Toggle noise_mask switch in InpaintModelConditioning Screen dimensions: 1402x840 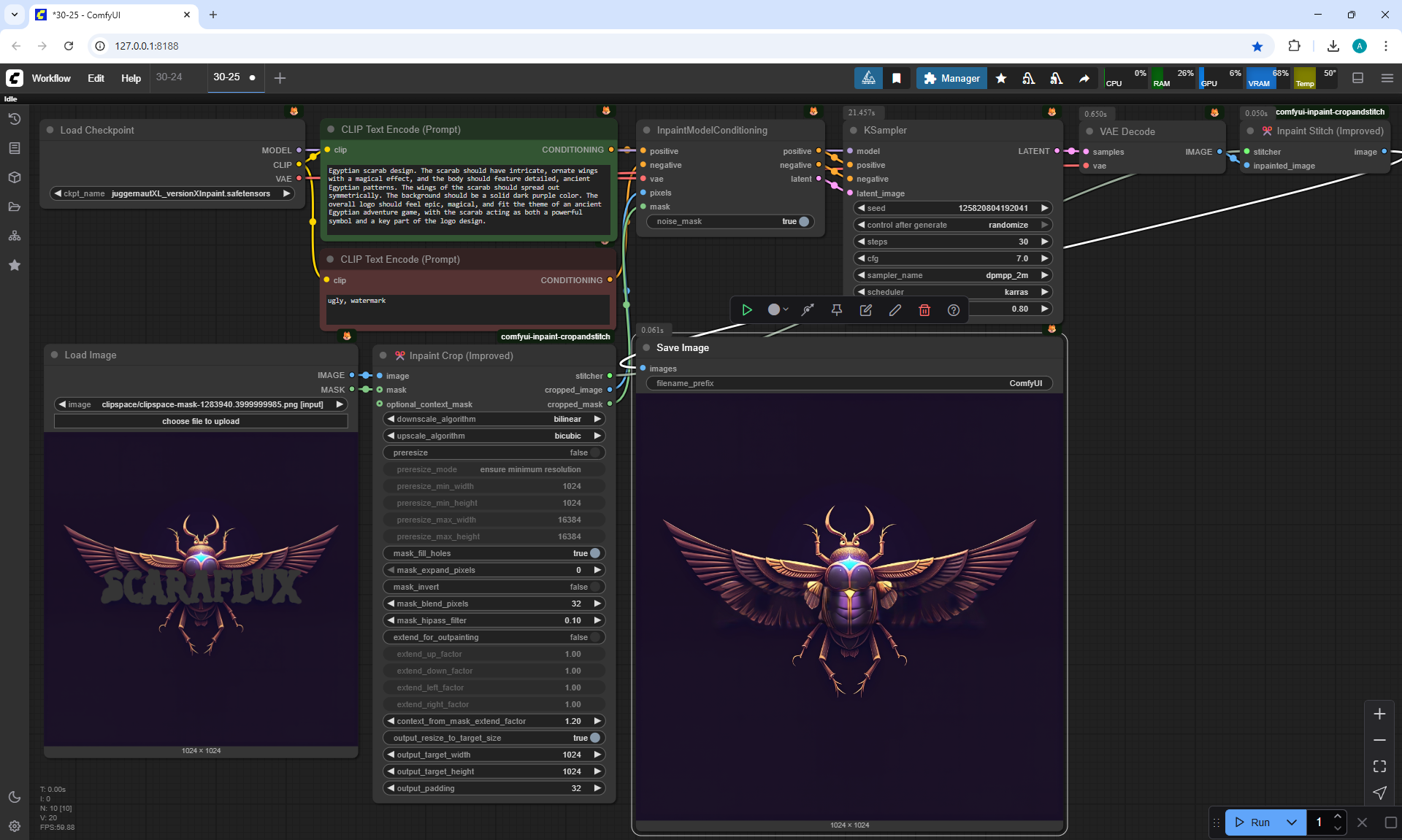point(803,221)
